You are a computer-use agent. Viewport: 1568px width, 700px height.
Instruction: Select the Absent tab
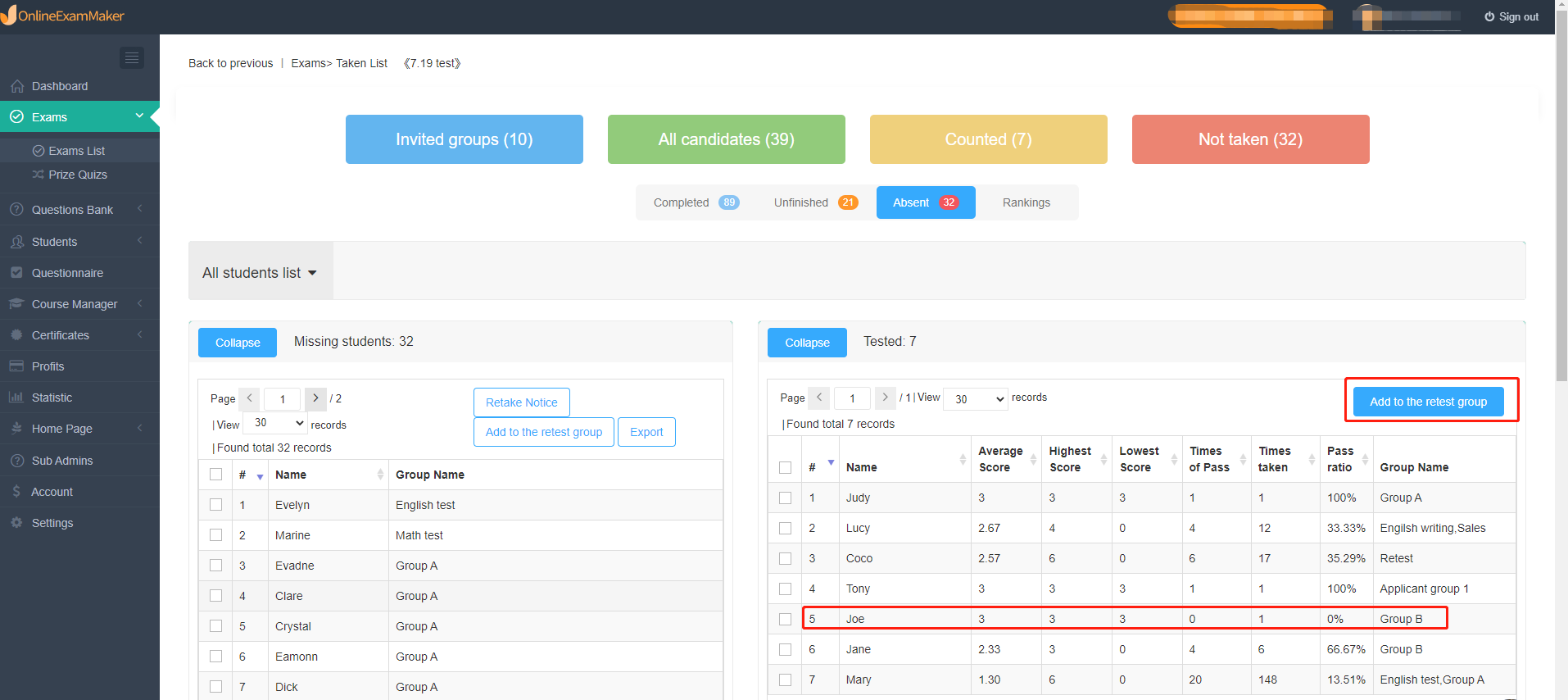click(x=926, y=202)
